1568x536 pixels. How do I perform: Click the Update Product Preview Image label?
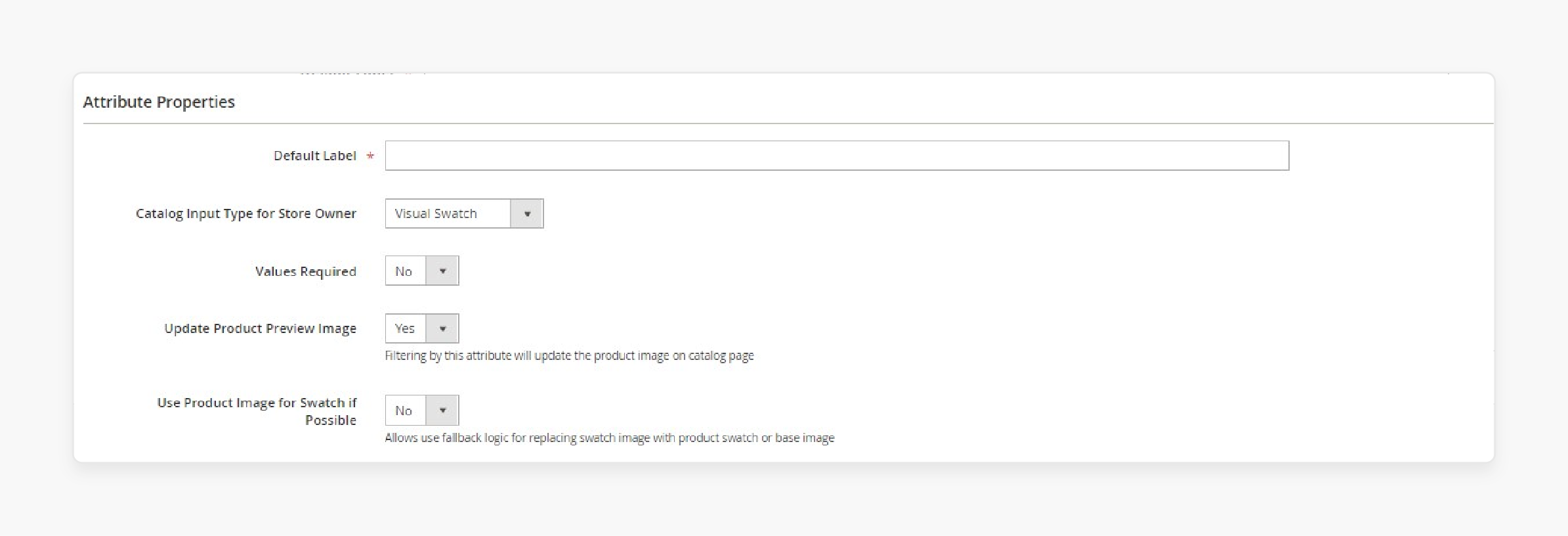261,328
